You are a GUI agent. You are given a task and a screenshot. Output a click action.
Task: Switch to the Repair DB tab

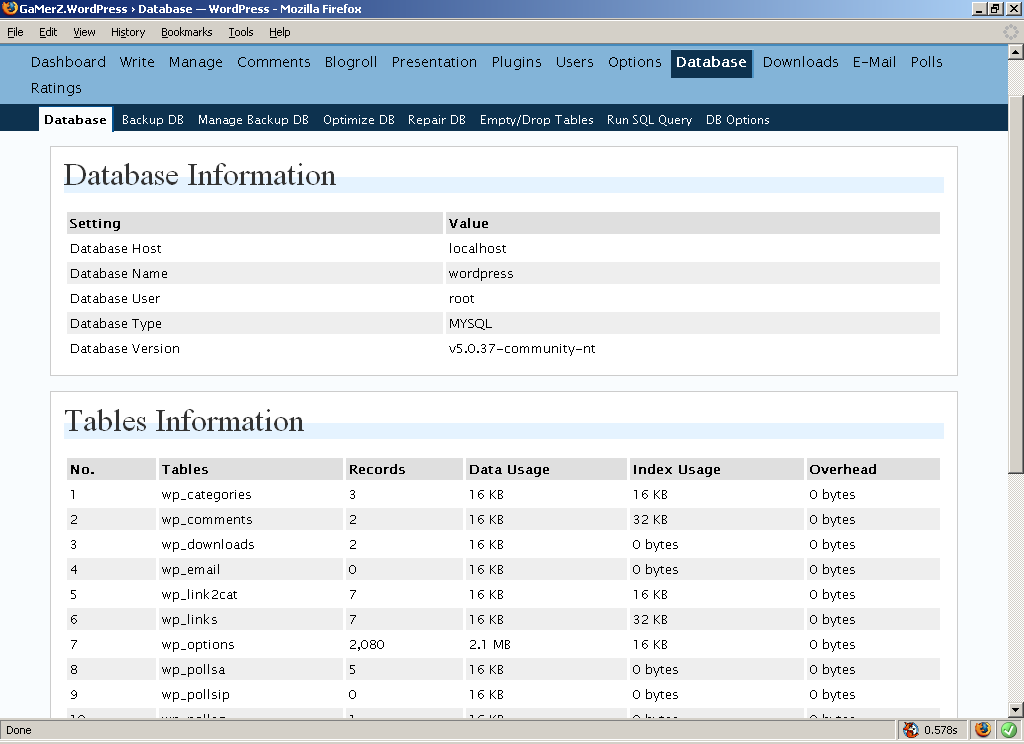tap(437, 120)
